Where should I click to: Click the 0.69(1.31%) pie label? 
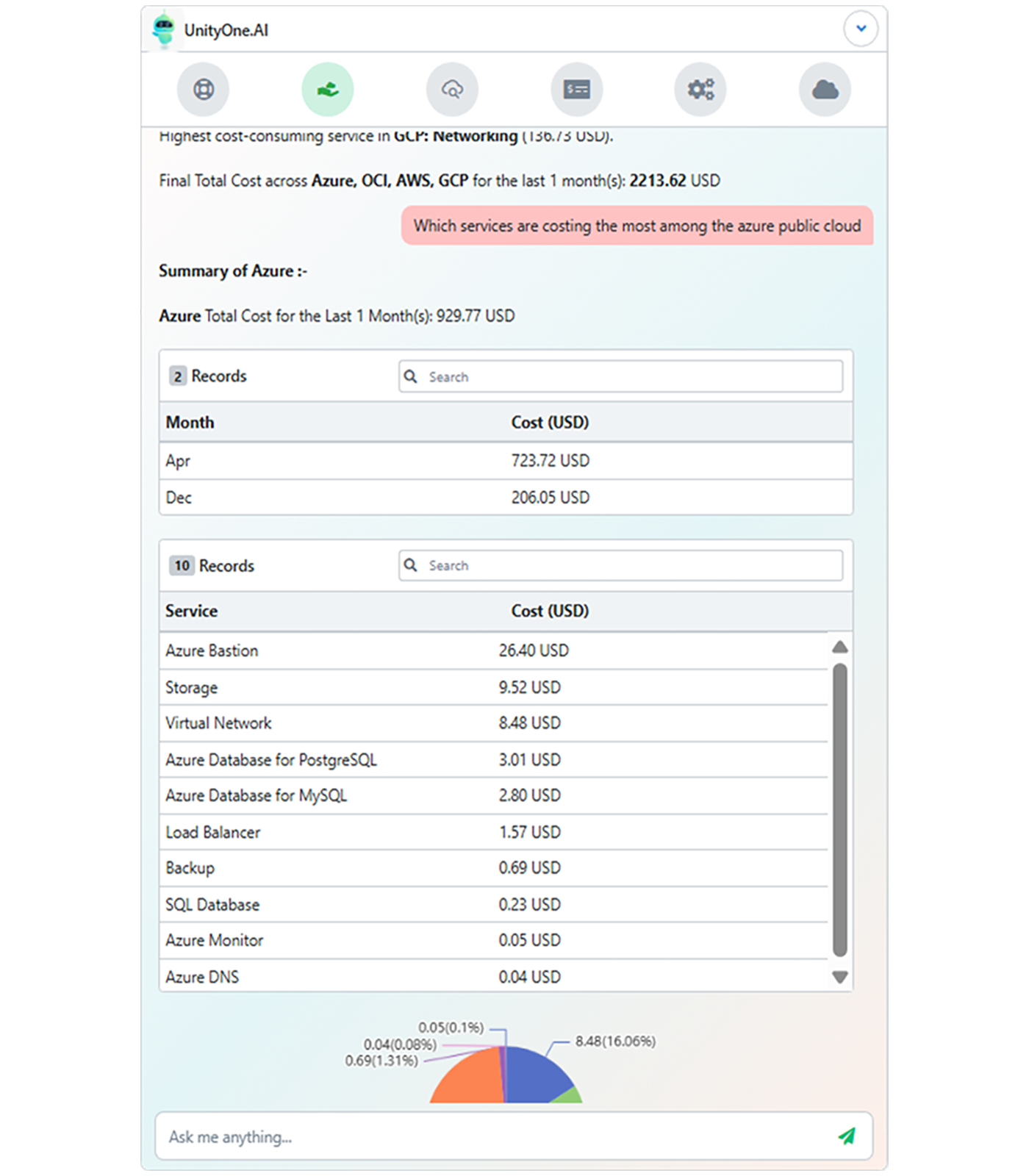coord(381,1061)
